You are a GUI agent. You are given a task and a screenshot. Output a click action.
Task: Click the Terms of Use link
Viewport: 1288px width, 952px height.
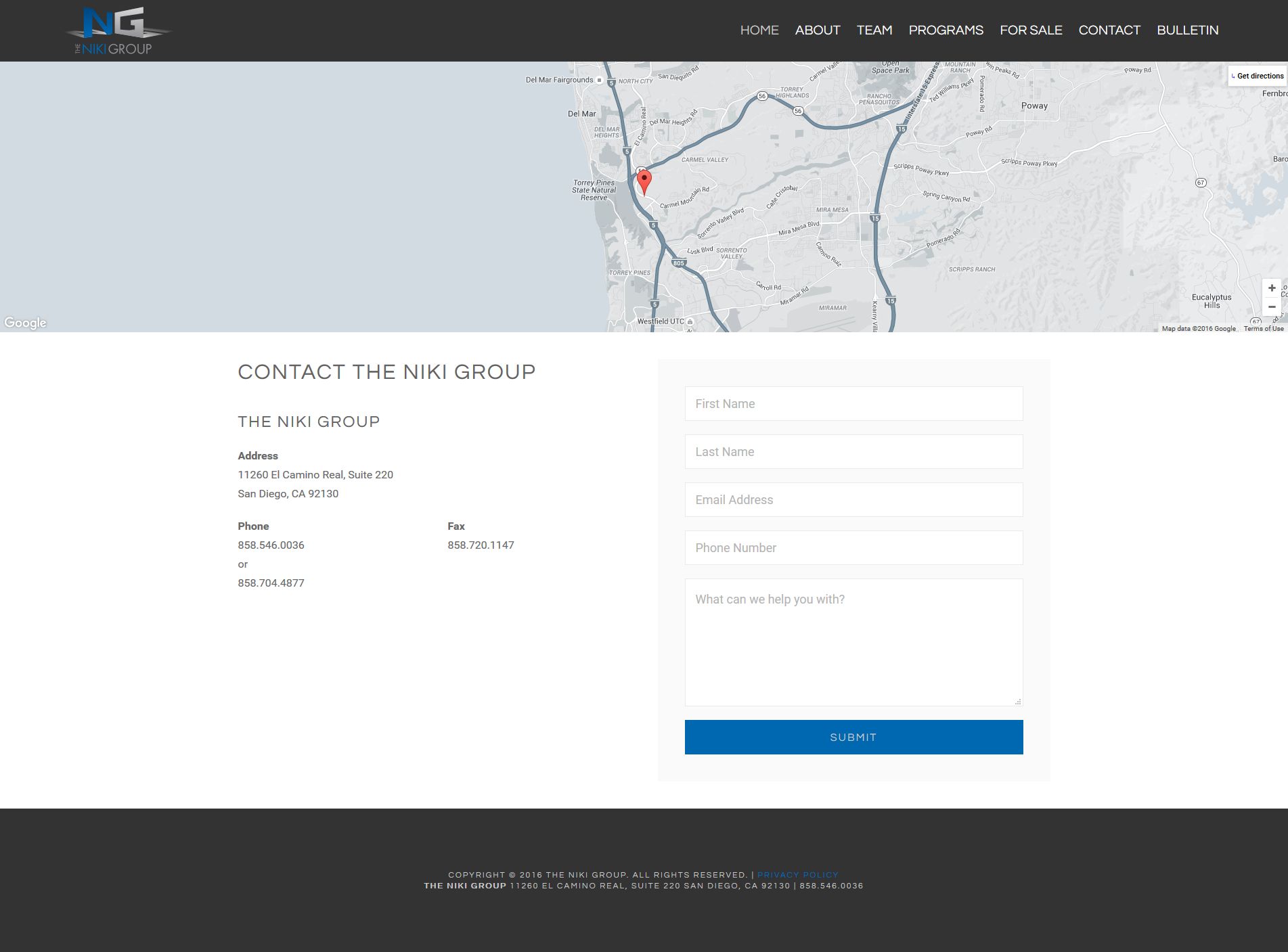1263,327
